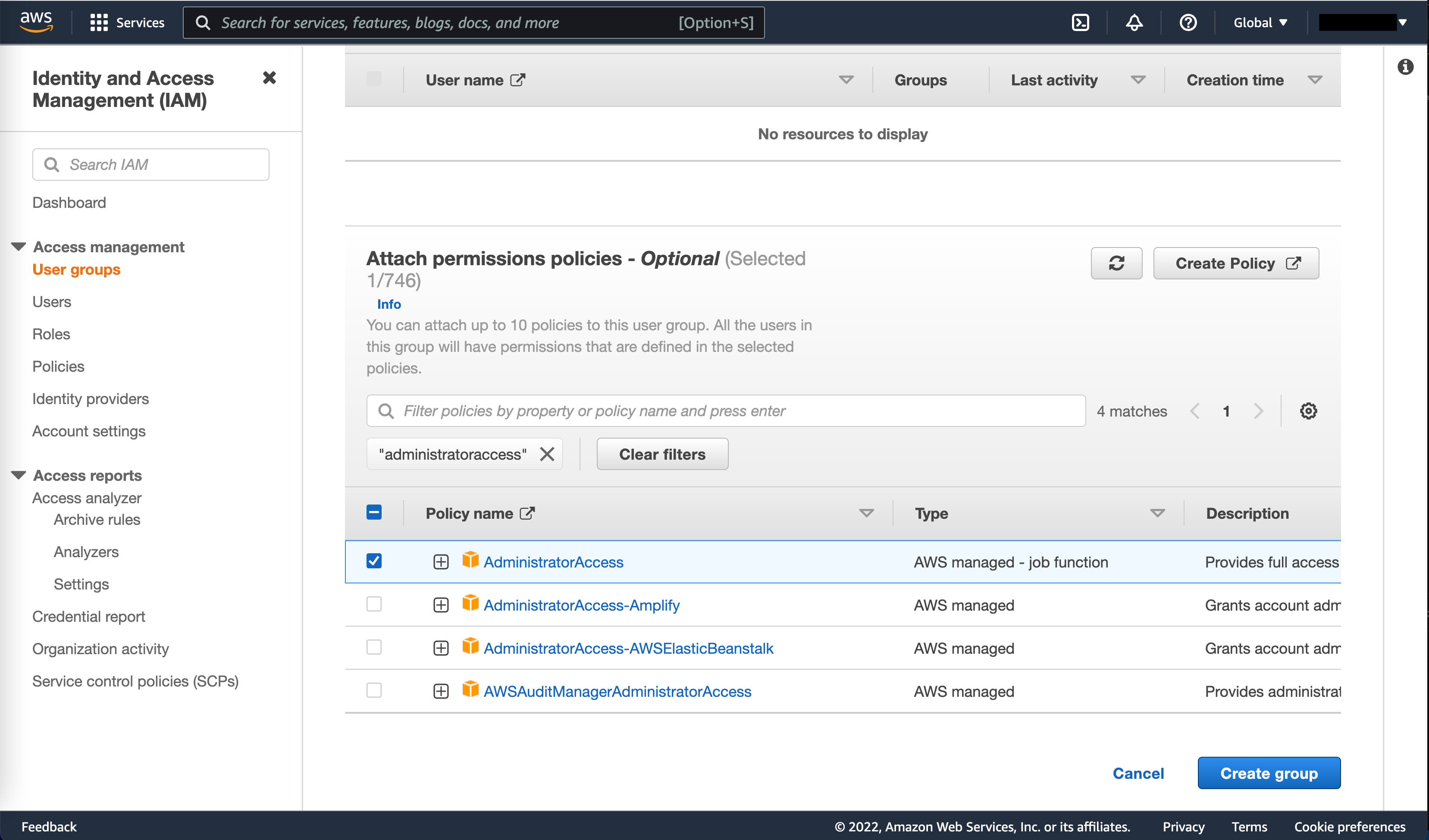This screenshot has width=1429, height=840.
Task: Open the help question mark menu
Action: point(1188,23)
